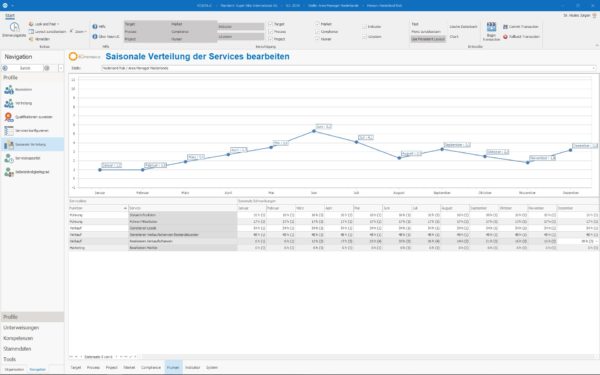
Task: Click the Januar data point on the chart
Action: point(100,170)
